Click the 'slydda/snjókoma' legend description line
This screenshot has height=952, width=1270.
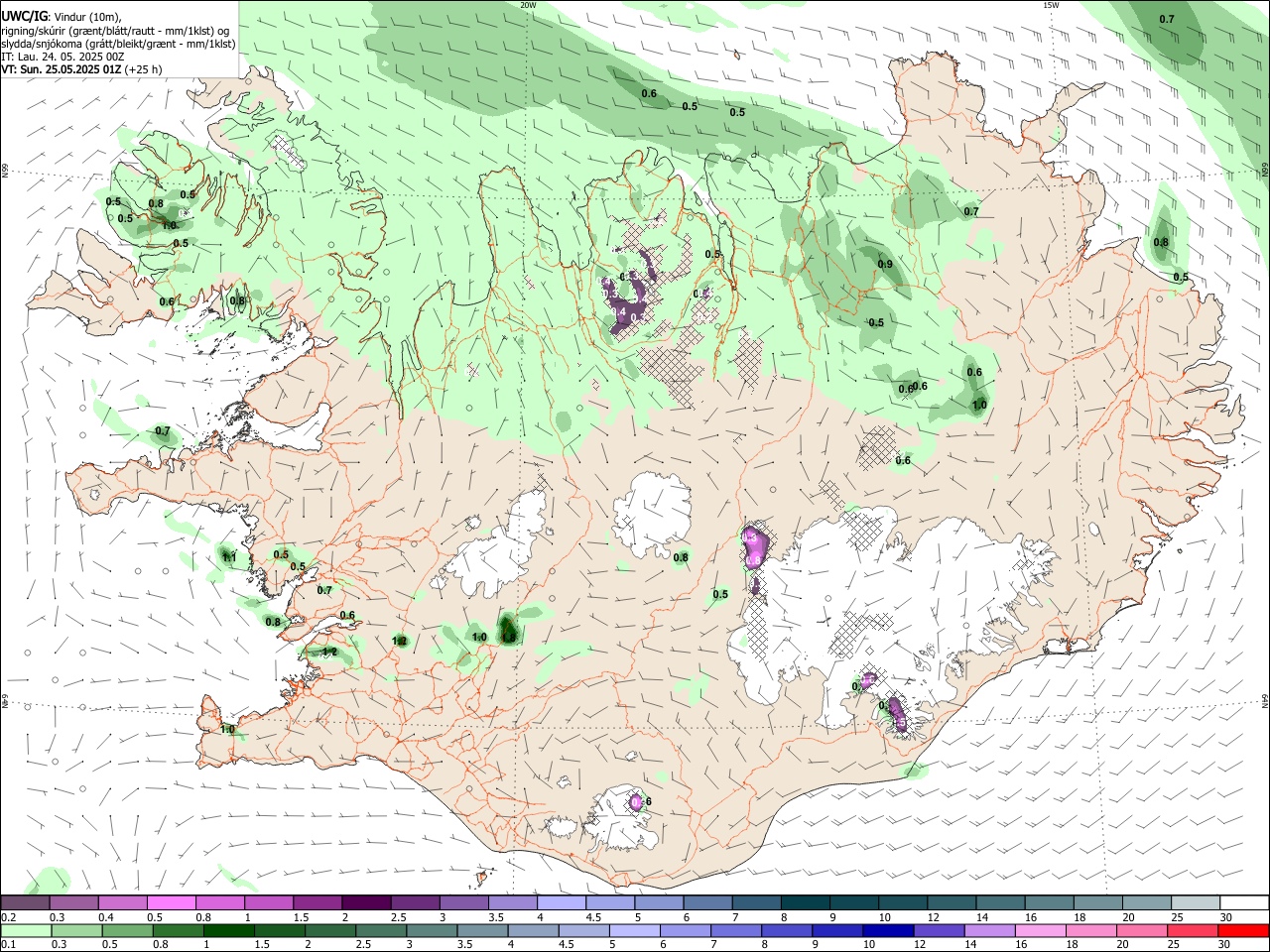coord(118,44)
